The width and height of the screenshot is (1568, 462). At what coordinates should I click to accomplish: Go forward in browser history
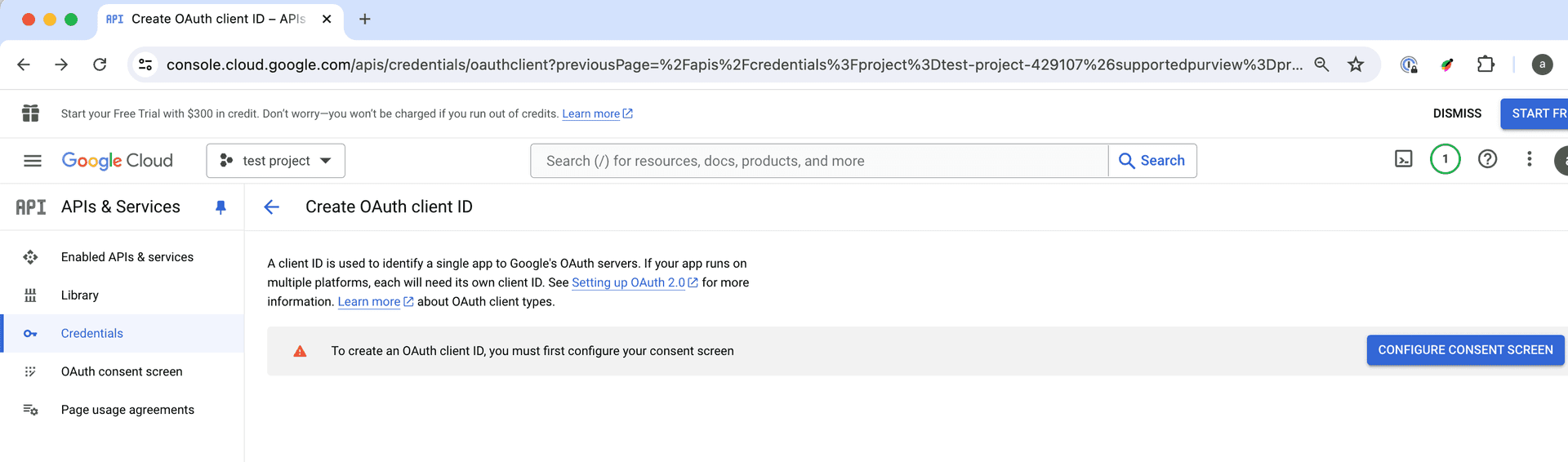pos(61,64)
